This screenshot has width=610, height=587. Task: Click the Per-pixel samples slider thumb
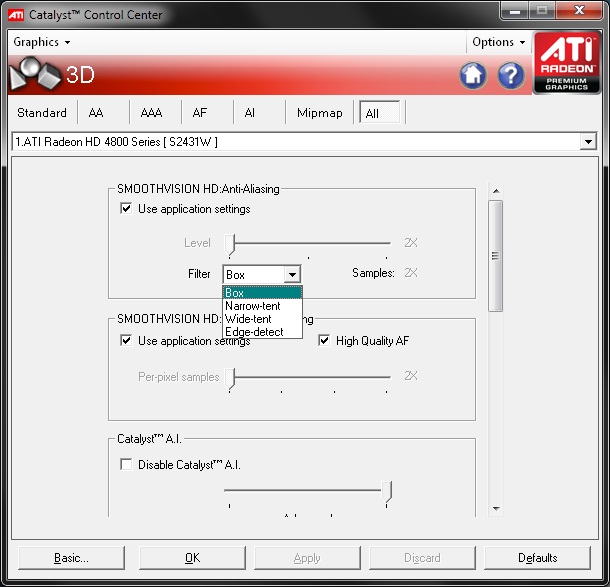pos(230,378)
